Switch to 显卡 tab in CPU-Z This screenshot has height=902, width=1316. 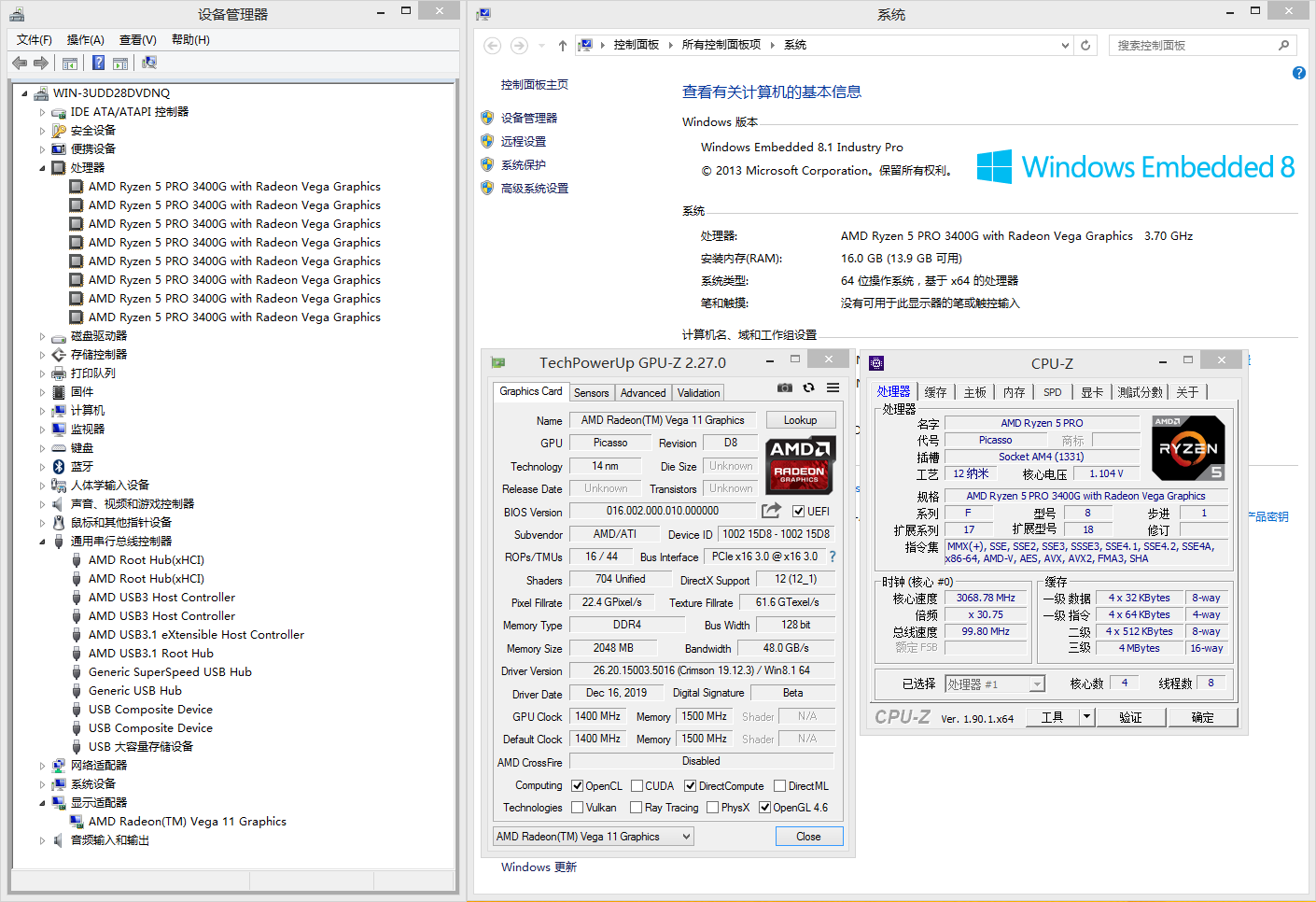coord(1092,392)
